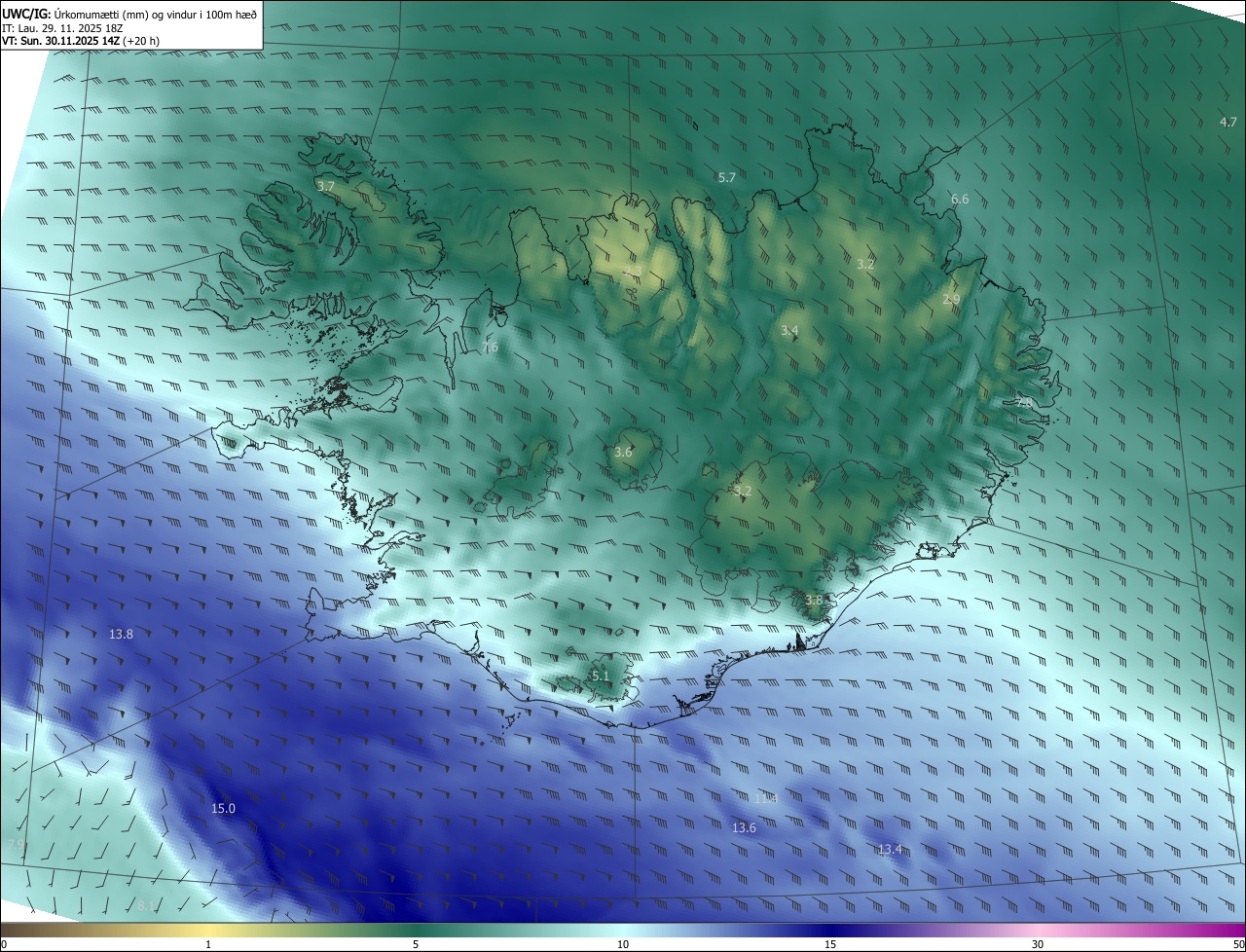This screenshot has width=1246, height=952.
Task: Click the 3.2 value nearest the 2.9 label
Action: coord(865,264)
